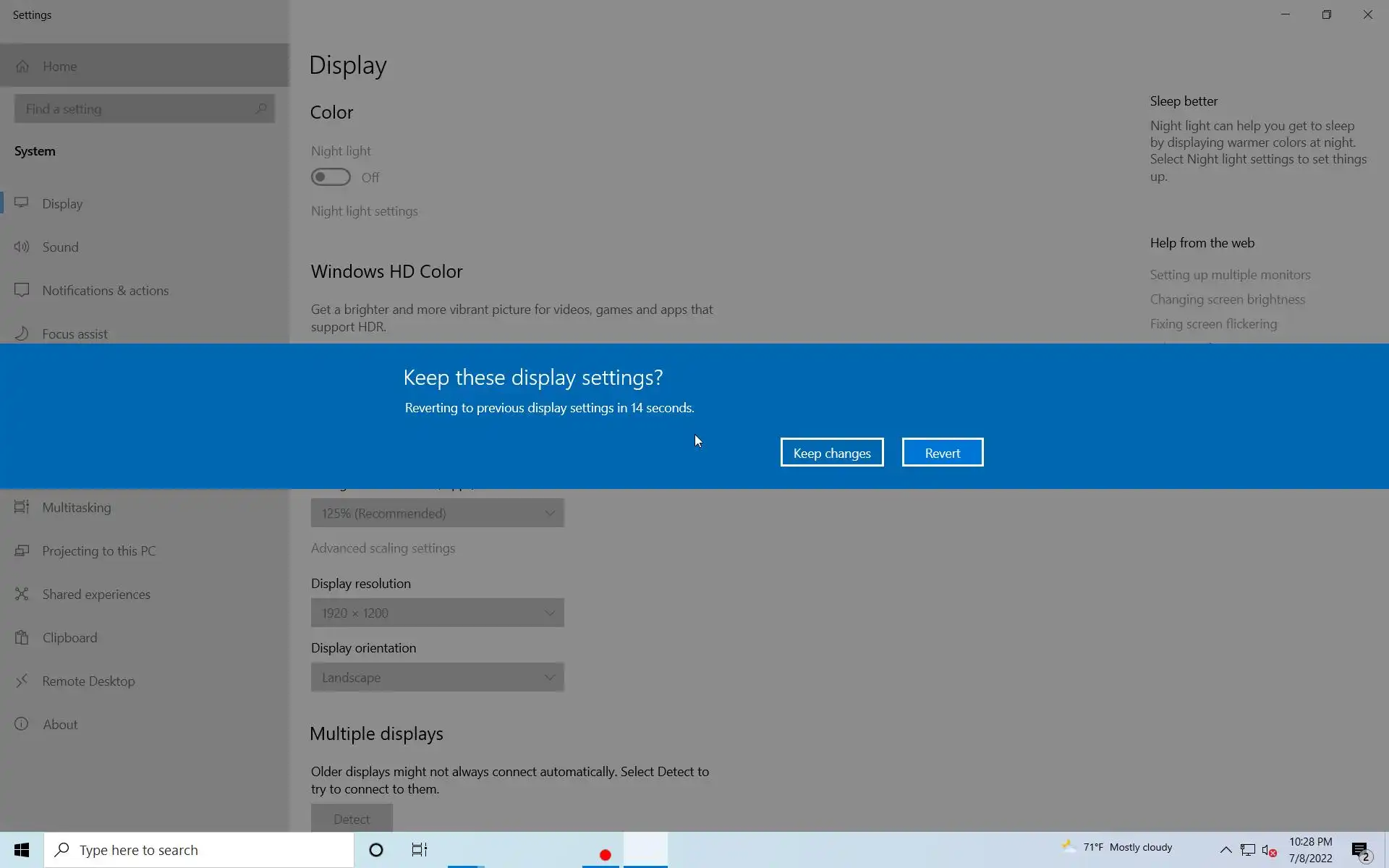Click the search magnifier in Find a setting
The image size is (1389, 868).
pos(261,109)
